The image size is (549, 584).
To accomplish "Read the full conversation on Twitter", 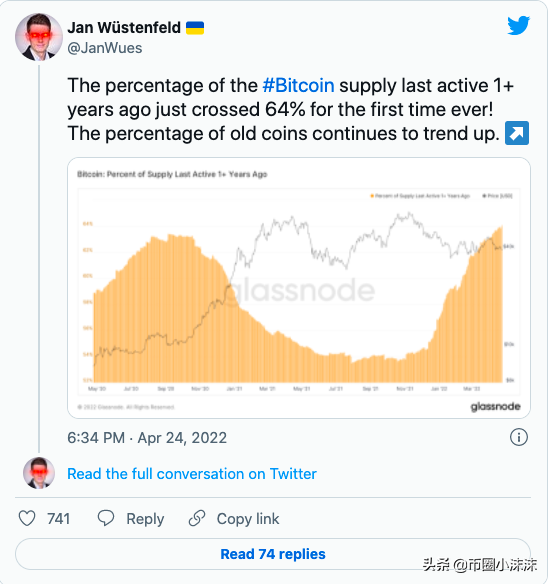I will tap(192, 474).
